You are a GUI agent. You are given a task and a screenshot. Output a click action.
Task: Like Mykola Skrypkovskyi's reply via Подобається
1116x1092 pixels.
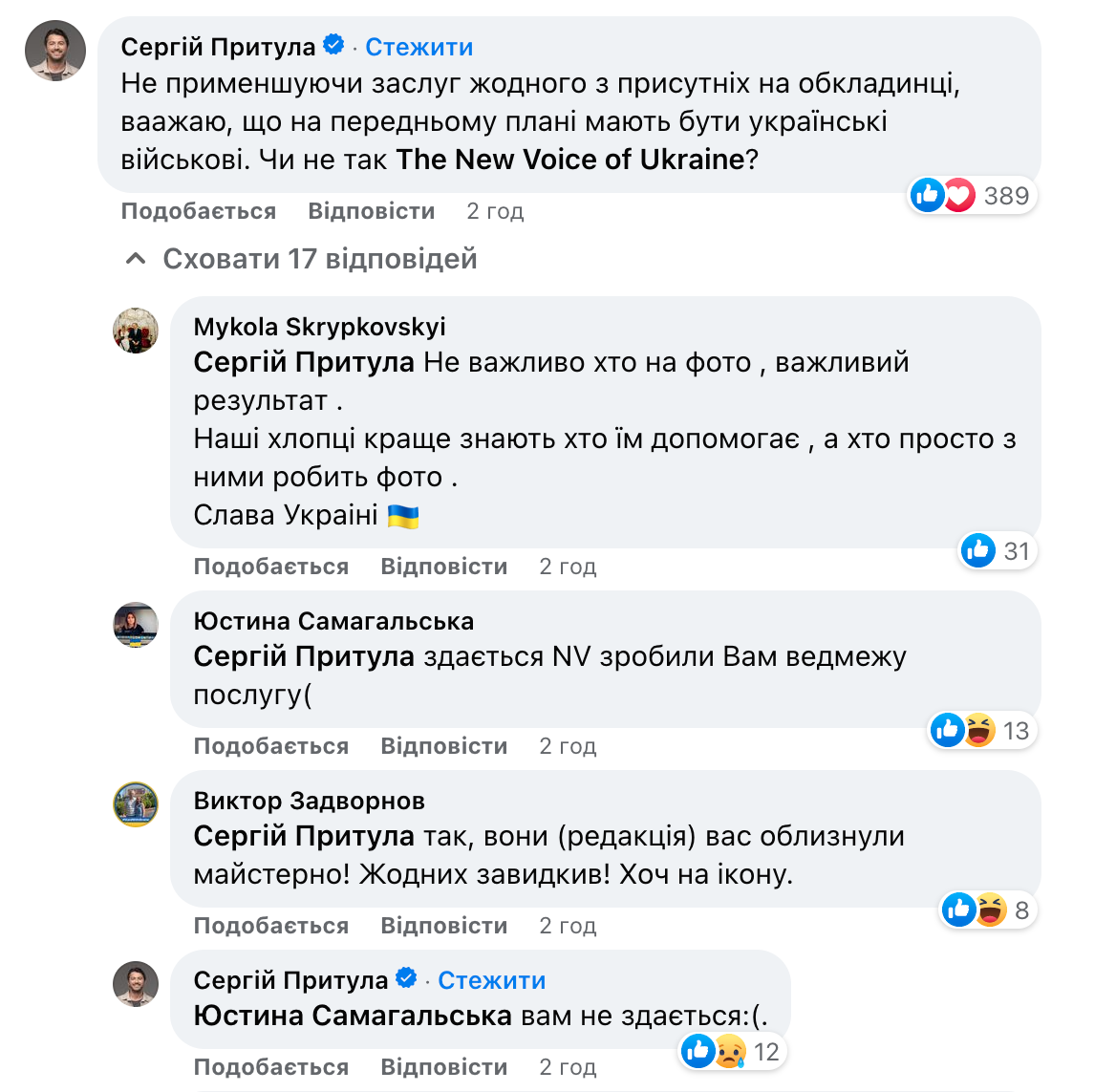tap(270, 567)
